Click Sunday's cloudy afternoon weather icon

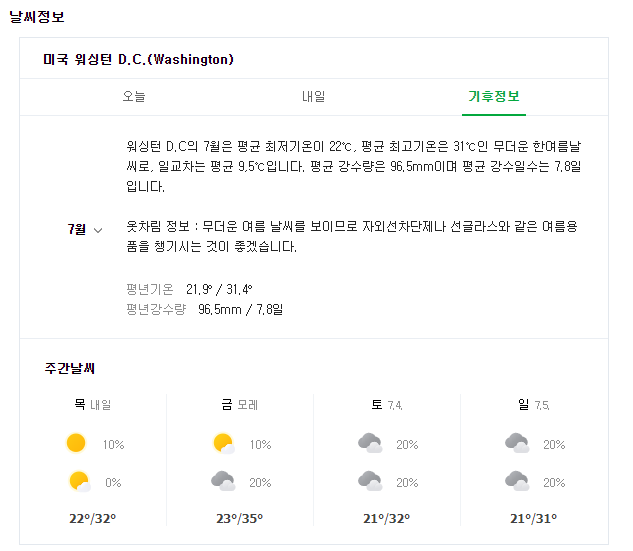tap(517, 481)
